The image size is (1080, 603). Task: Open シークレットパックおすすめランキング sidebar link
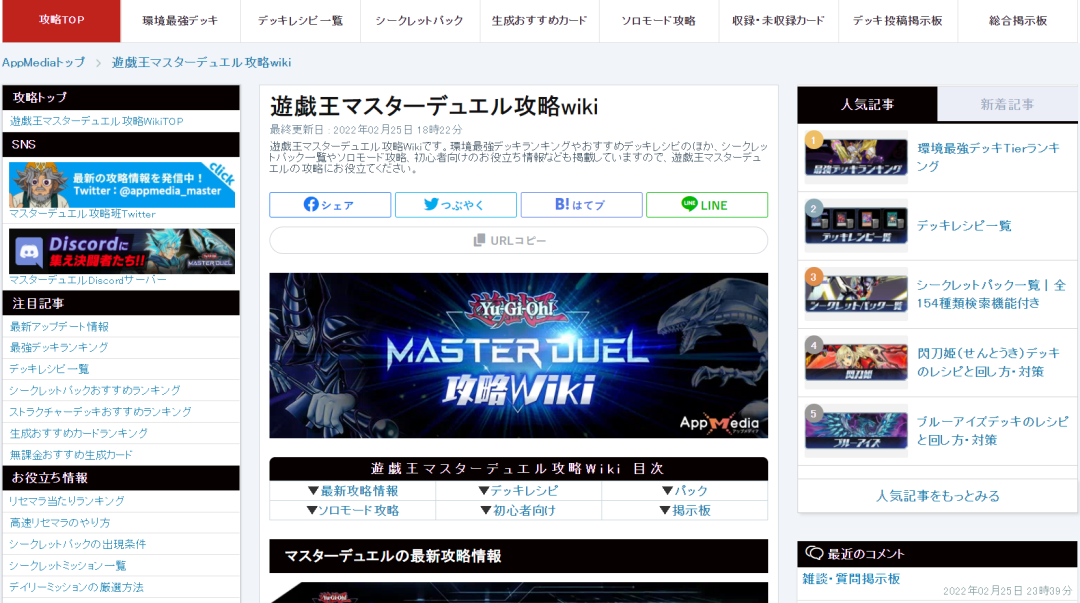click(x=95, y=390)
